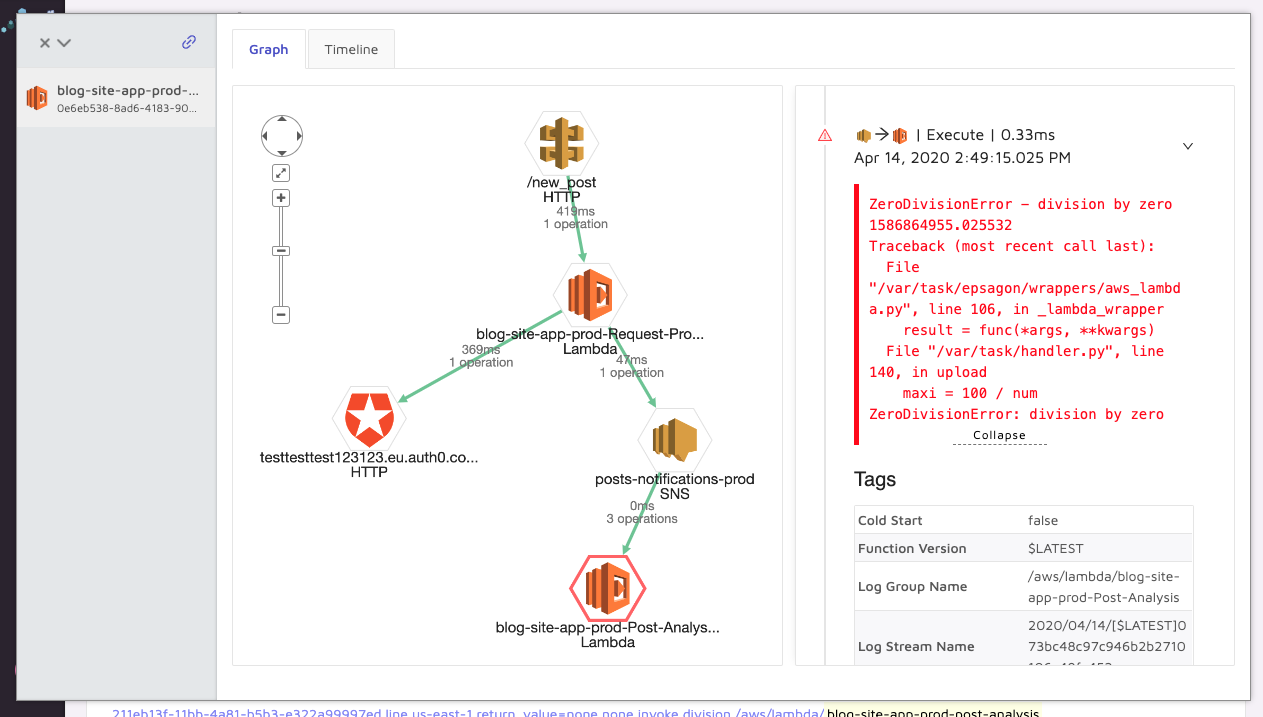The width and height of the screenshot is (1263, 717).
Task: Click the 419ms edge label
Action: point(575,212)
